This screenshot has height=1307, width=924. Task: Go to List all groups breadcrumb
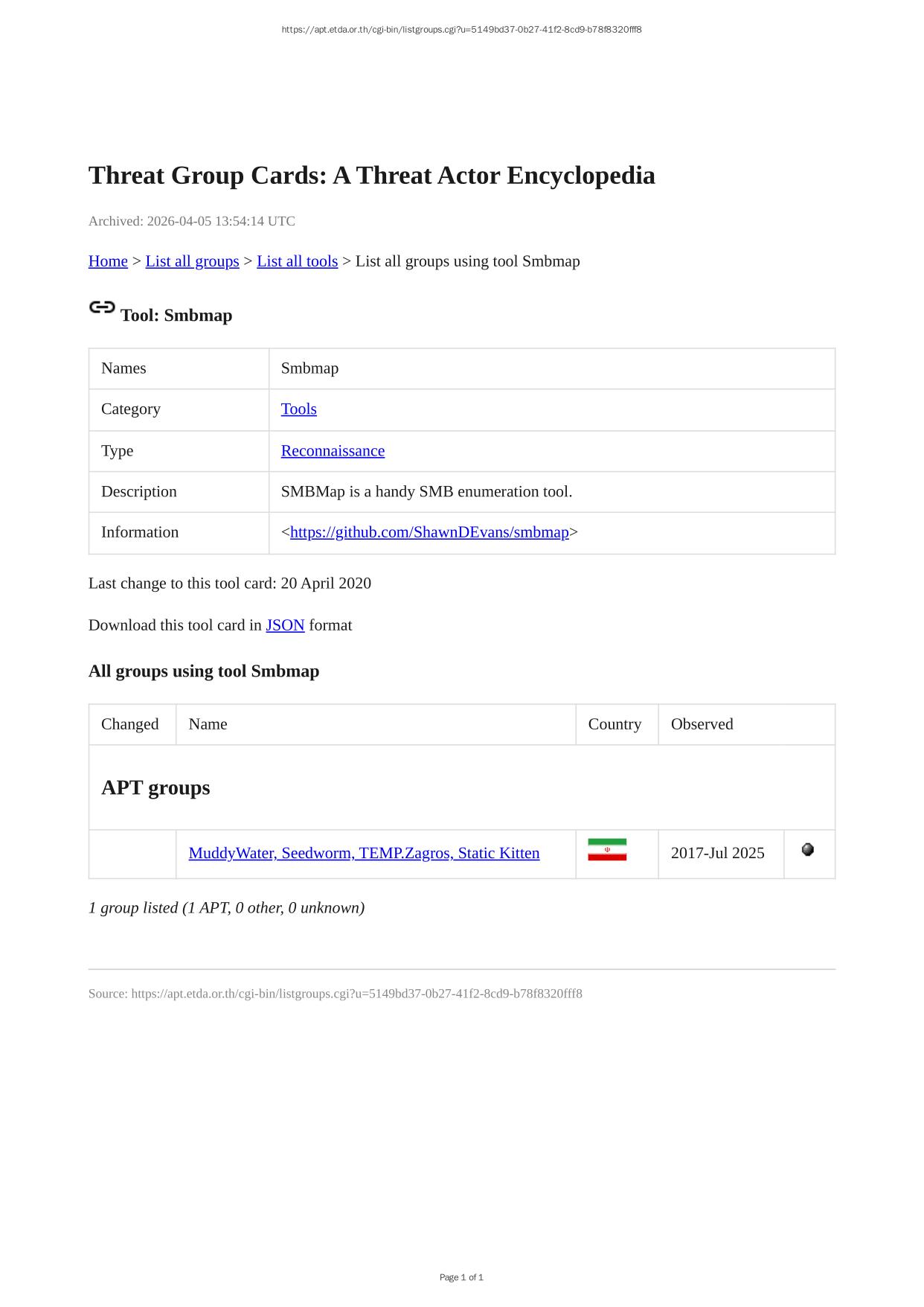(192, 261)
